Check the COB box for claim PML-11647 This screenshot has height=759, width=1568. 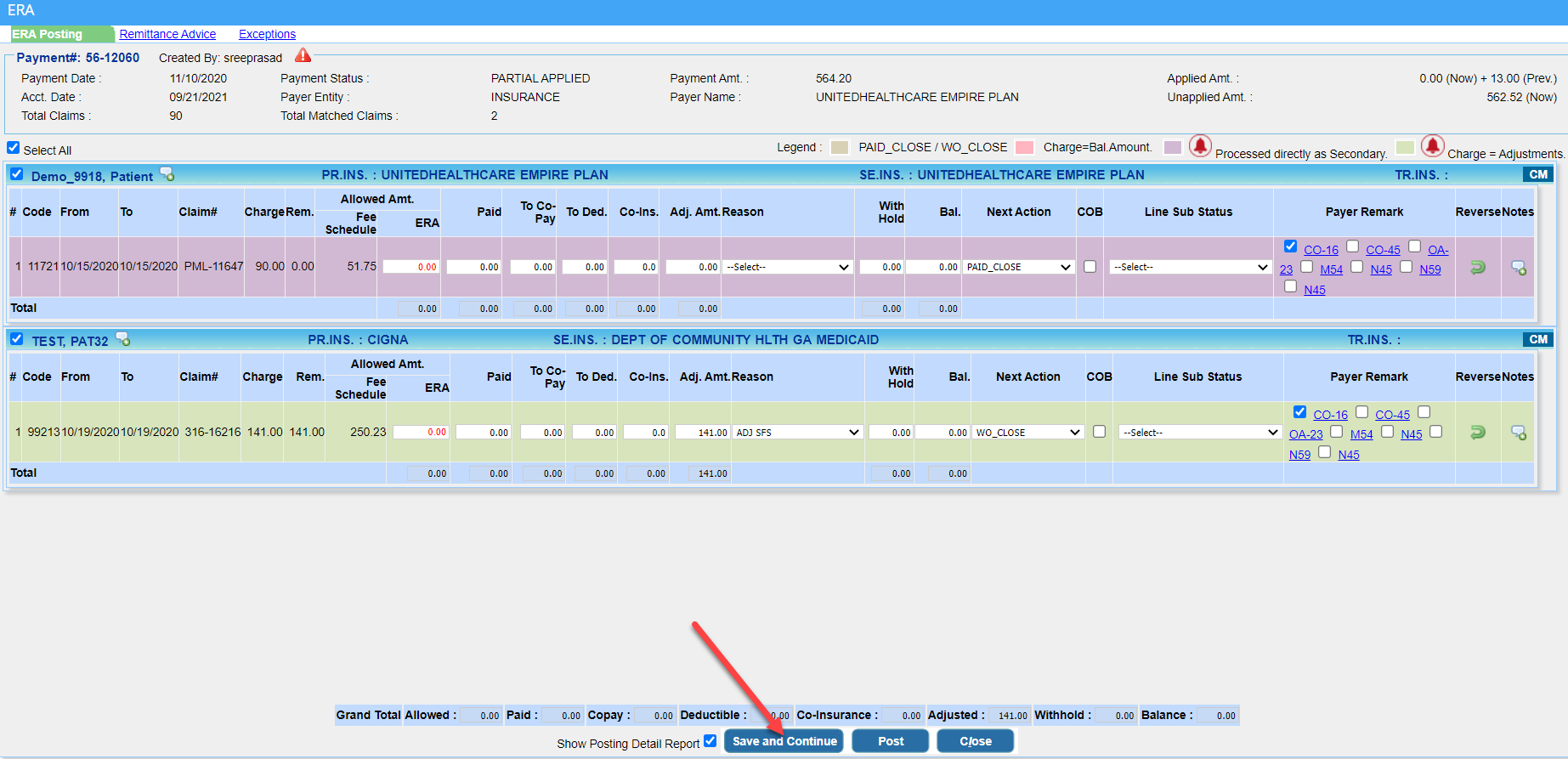pos(1090,267)
